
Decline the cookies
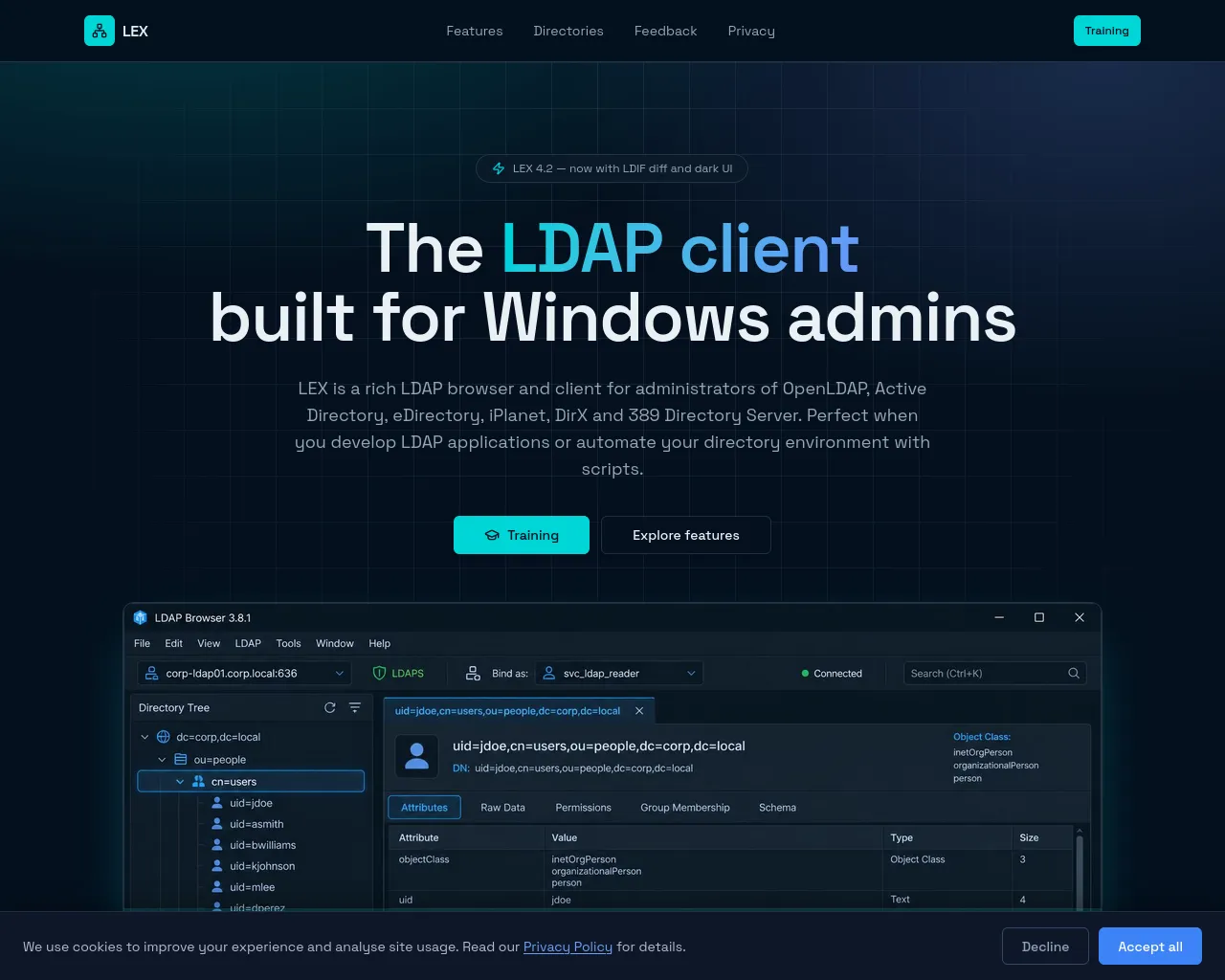pyautogui.click(x=1045, y=947)
